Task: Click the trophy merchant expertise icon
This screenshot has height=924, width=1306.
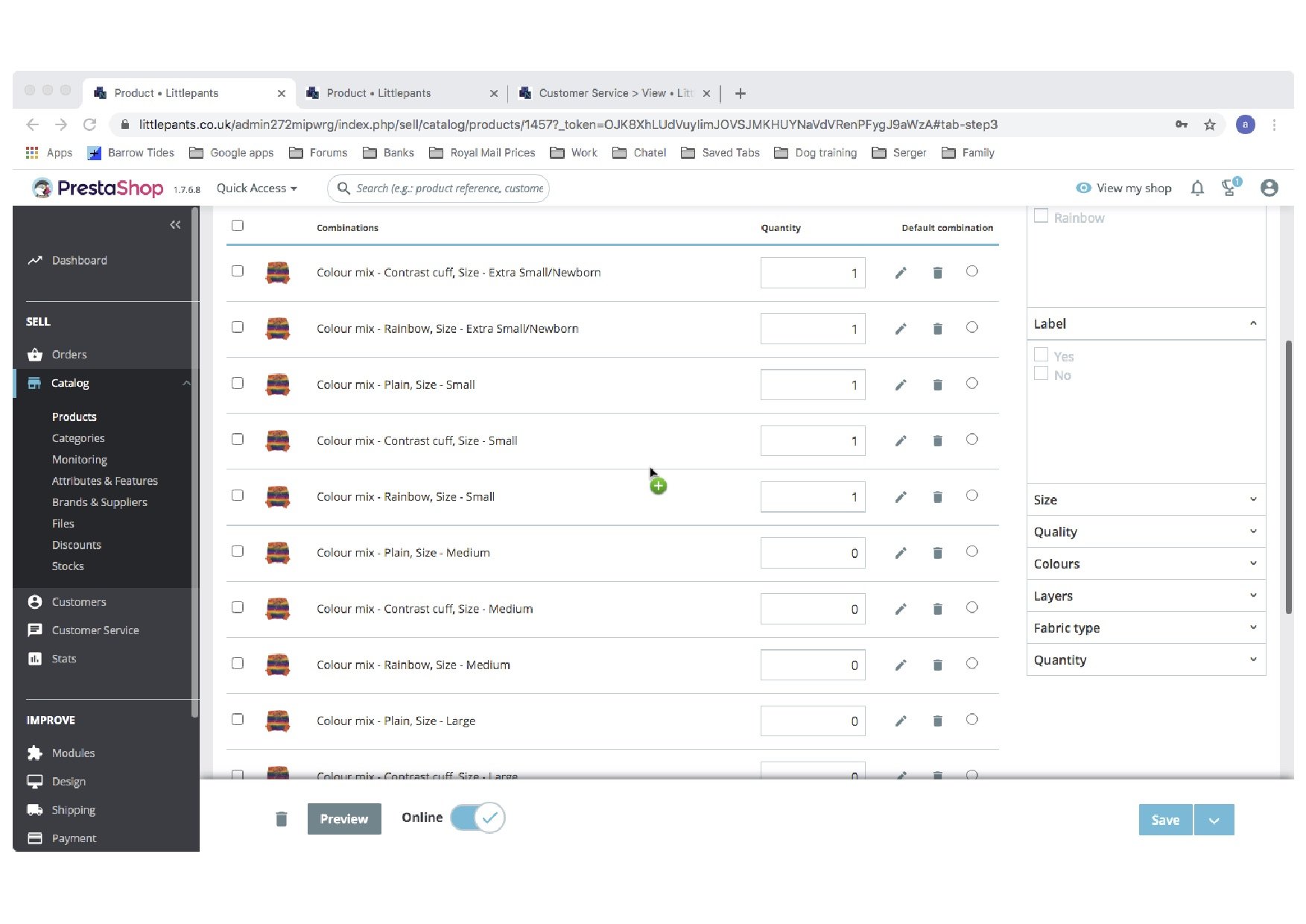Action: tap(1231, 188)
